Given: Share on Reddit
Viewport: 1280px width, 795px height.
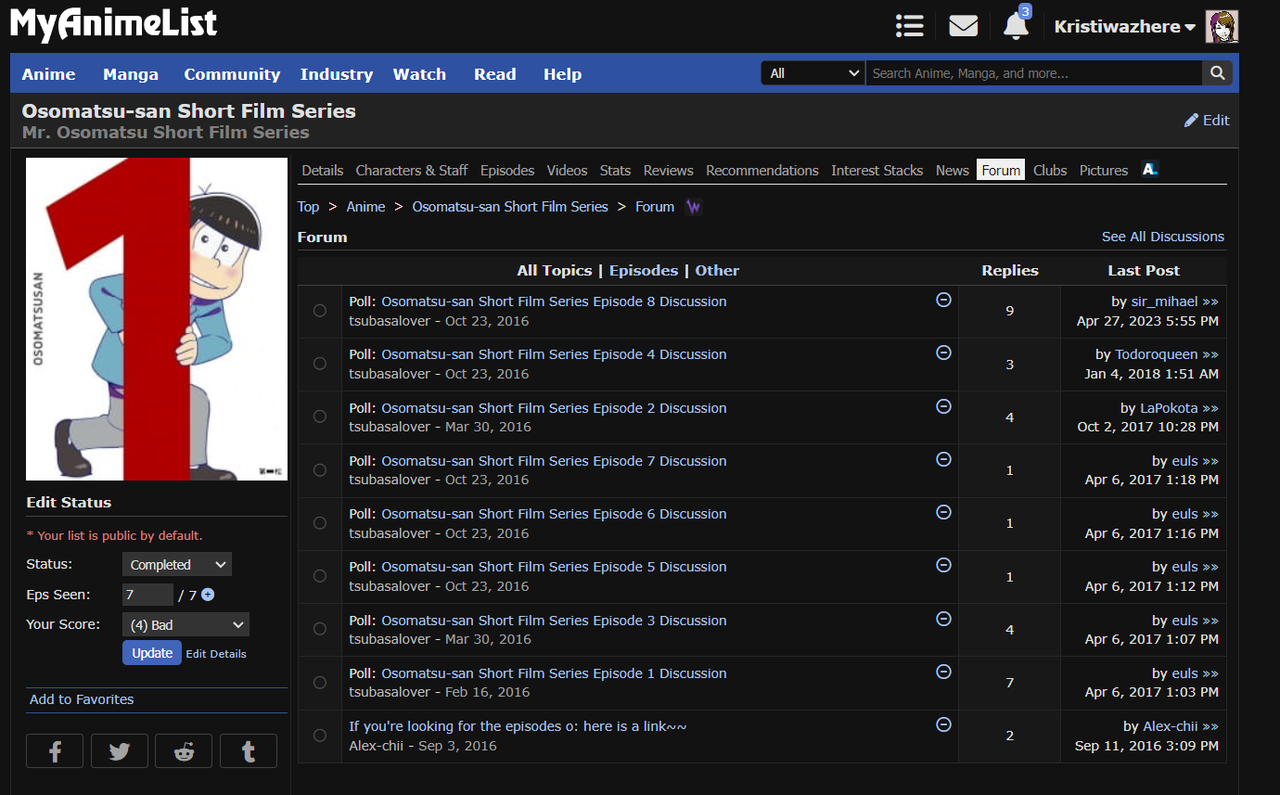Looking at the screenshot, I should 184,751.
